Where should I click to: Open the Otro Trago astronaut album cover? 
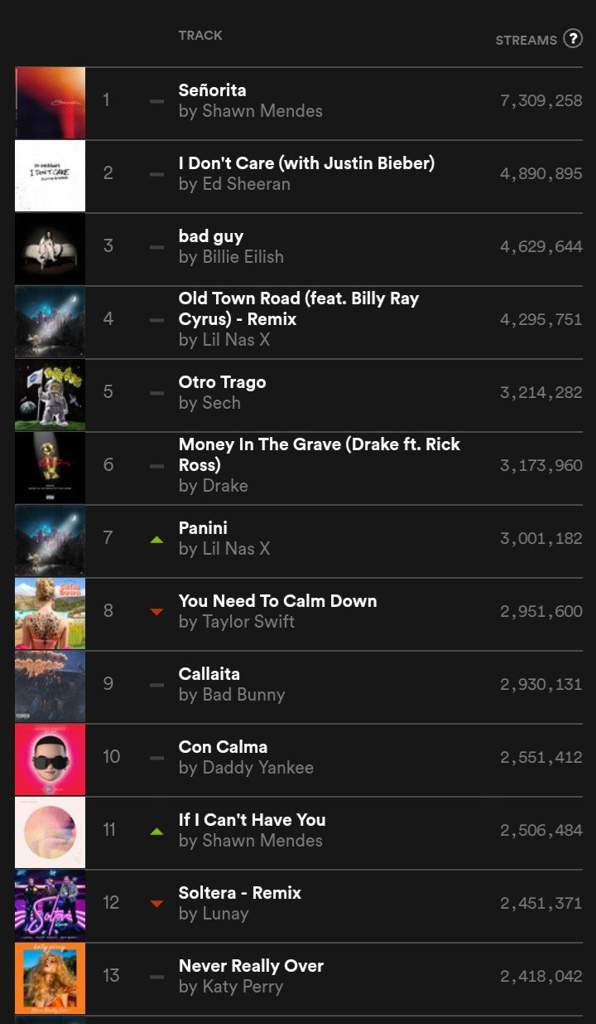pos(50,394)
